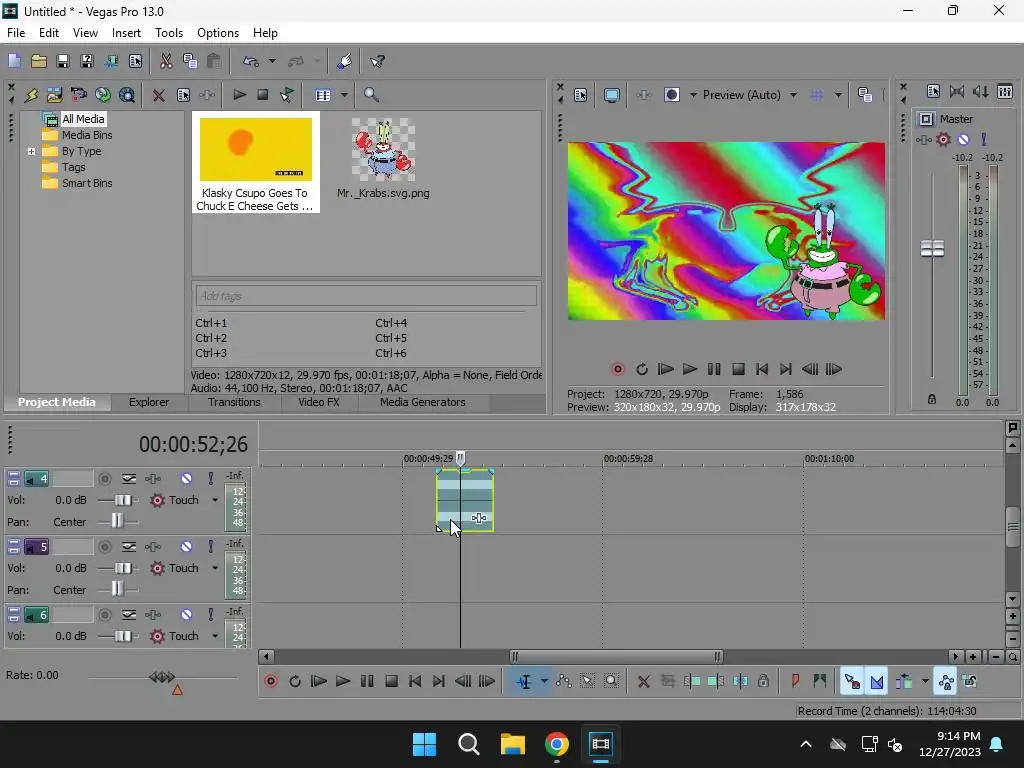Open track 4 automation mode dropdown
This screenshot has width=1024, height=768.
pos(215,500)
